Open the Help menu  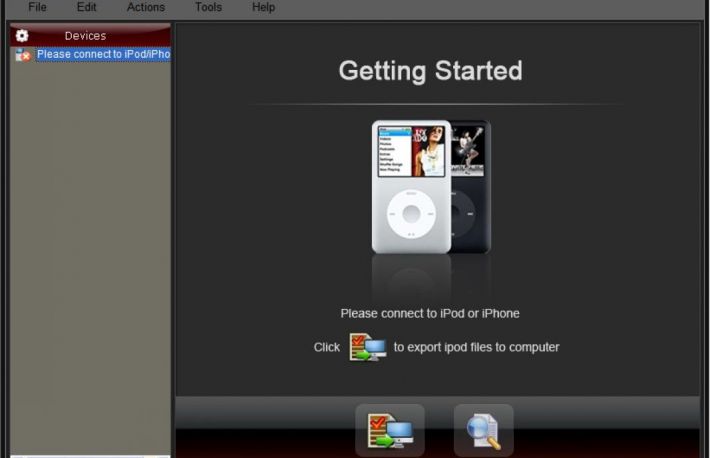coord(263,7)
